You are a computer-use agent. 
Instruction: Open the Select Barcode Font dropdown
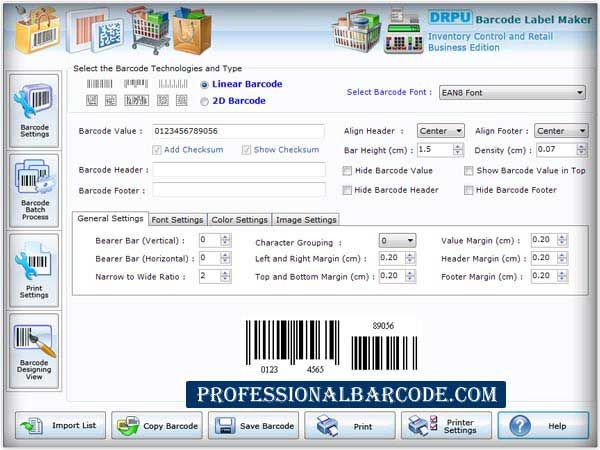(x=512, y=93)
